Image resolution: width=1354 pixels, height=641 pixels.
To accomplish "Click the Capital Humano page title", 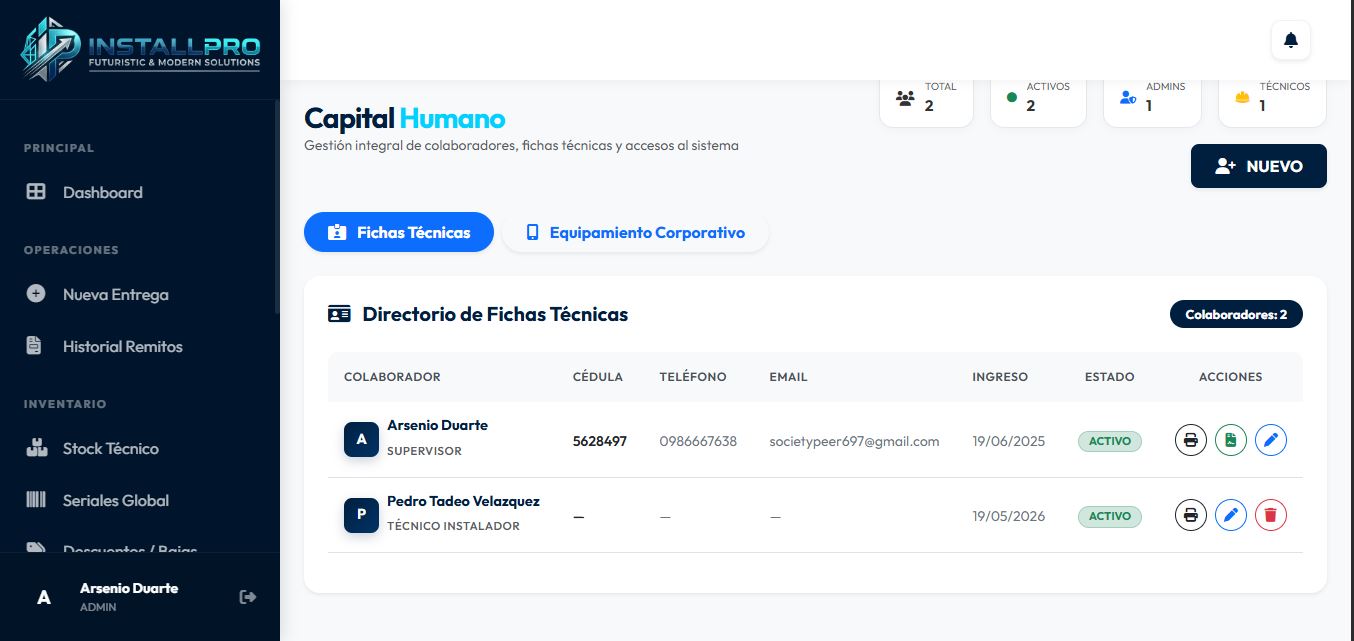I will (x=405, y=118).
